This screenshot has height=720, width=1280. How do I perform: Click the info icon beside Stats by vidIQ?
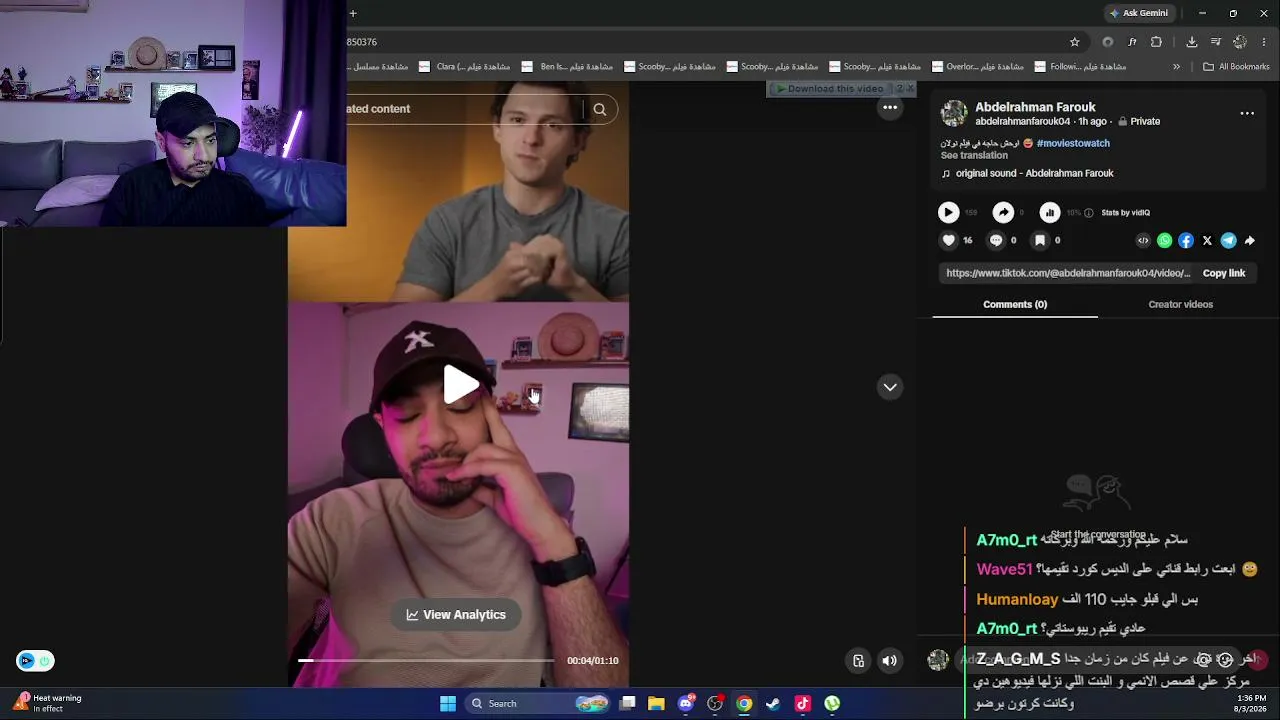pyautogui.click(x=1089, y=213)
